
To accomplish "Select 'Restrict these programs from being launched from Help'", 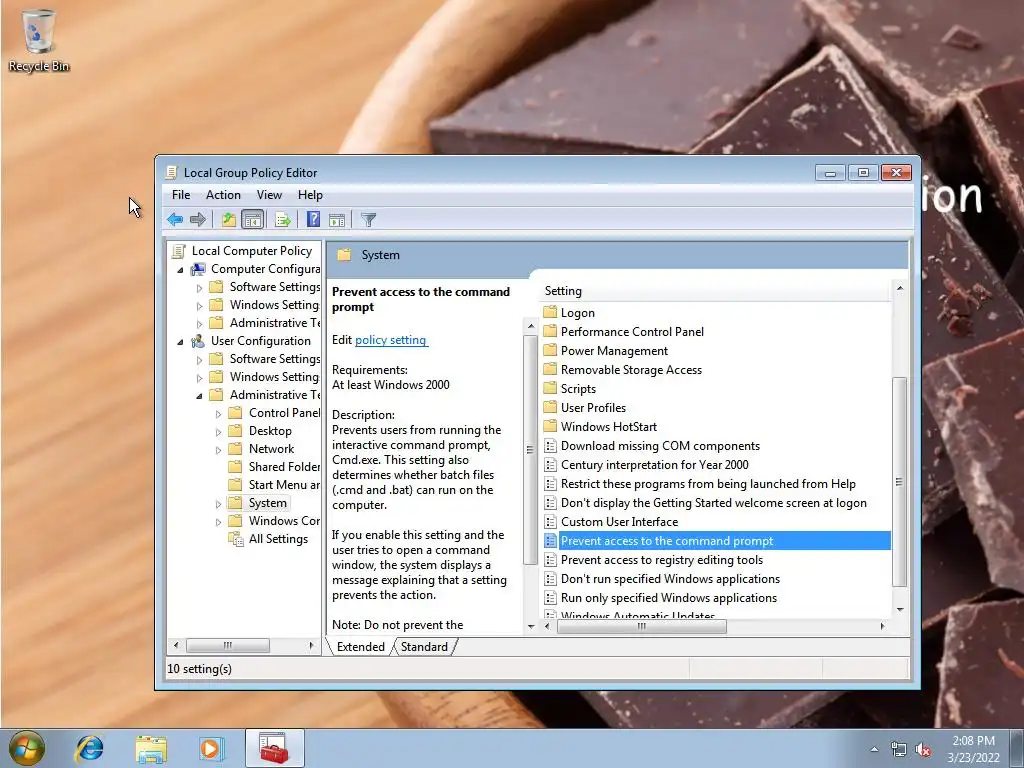I will (708, 483).
